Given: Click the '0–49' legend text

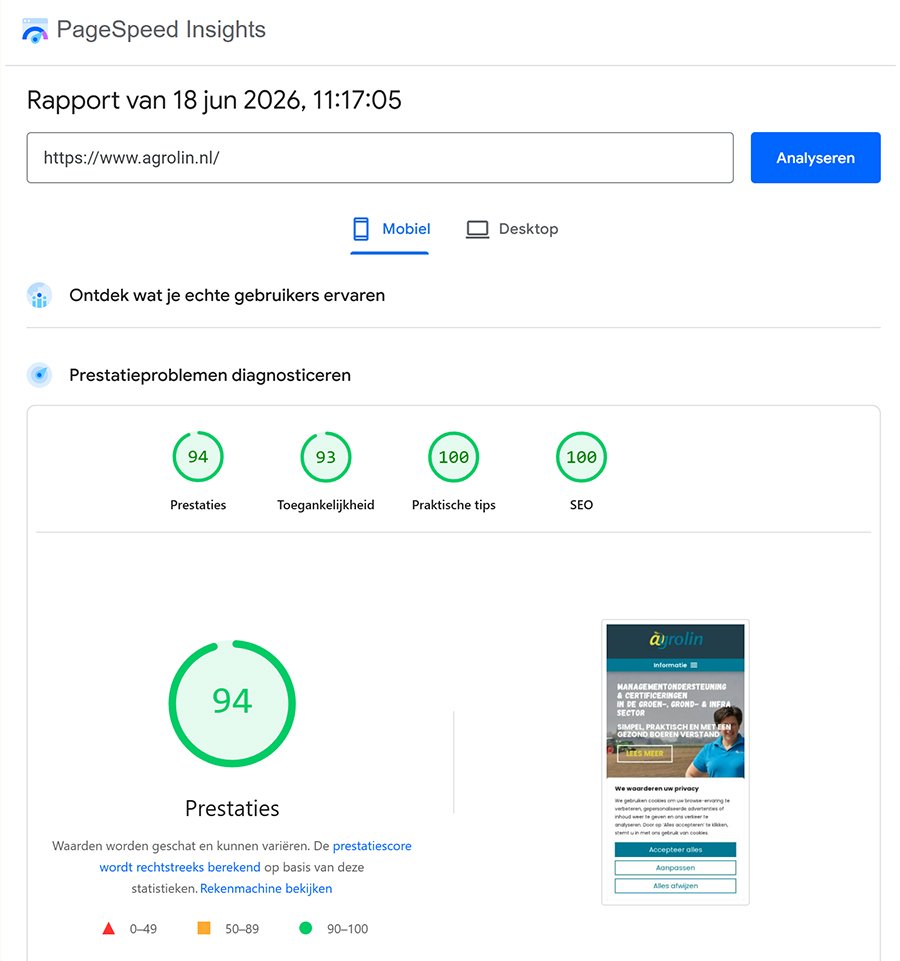Looking at the screenshot, I should 143,929.
